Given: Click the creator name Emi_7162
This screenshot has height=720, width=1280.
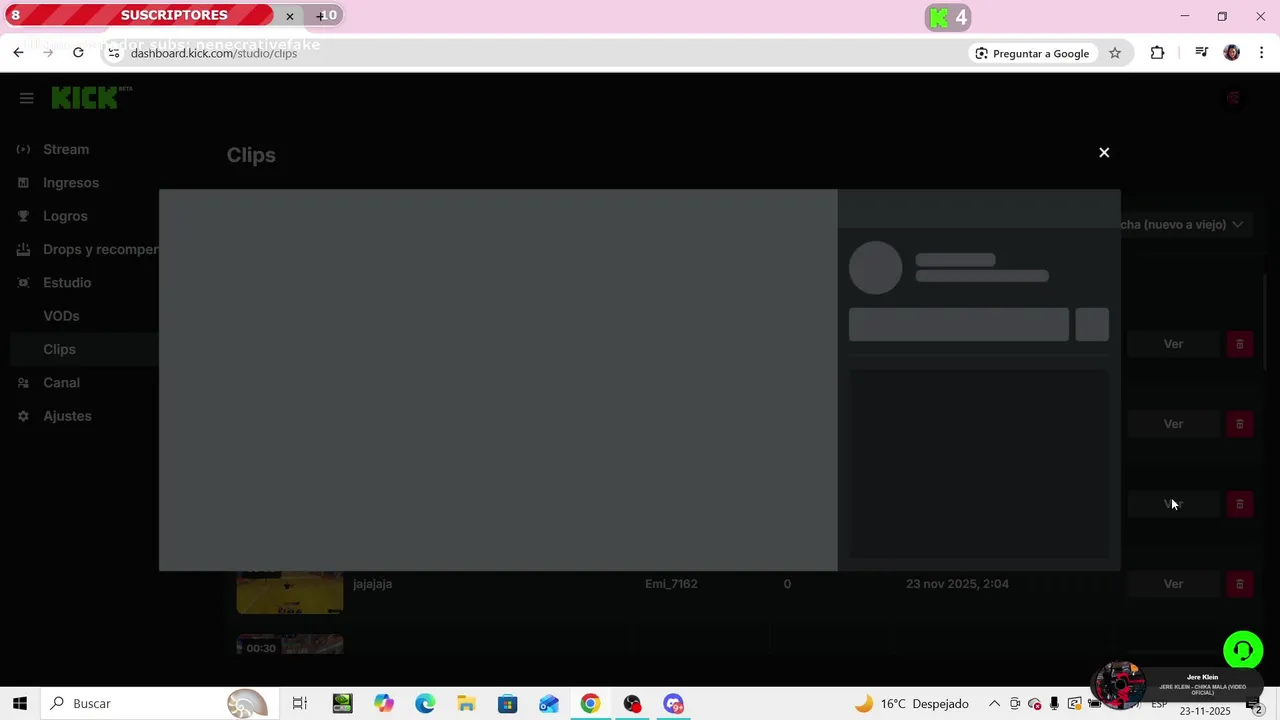Looking at the screenshot, I should tap(671, 584).
